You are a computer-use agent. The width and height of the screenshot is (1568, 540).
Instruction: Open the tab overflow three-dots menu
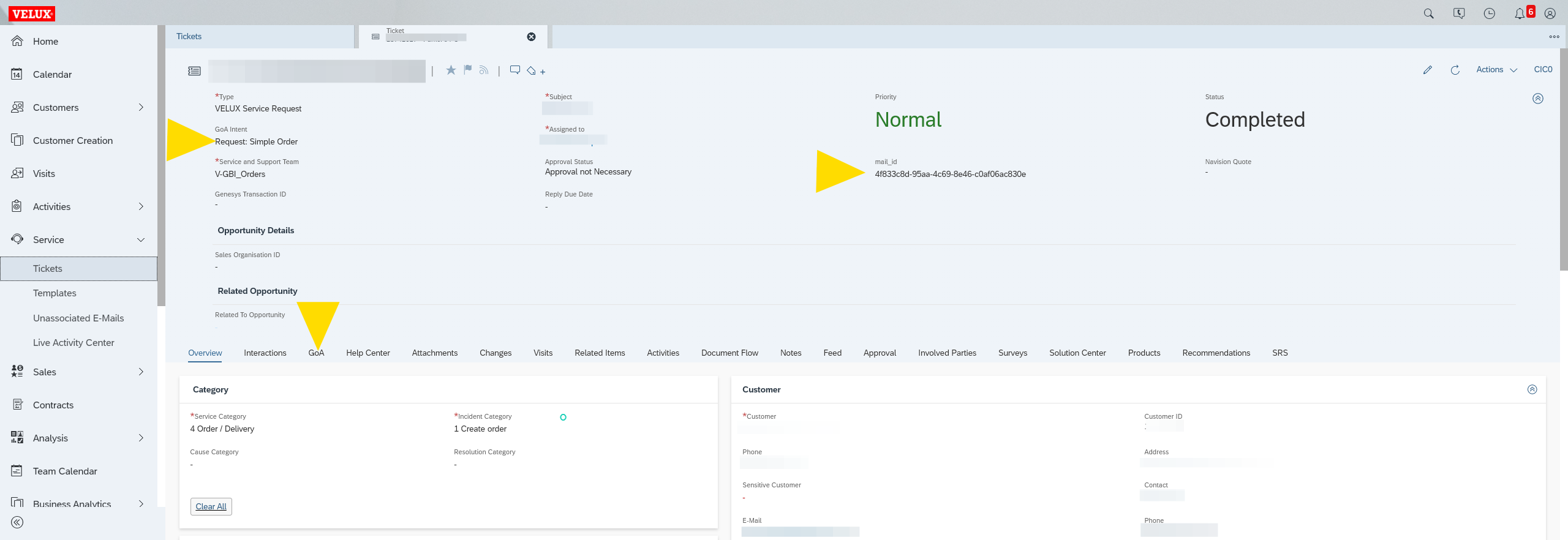[1555, 37]
